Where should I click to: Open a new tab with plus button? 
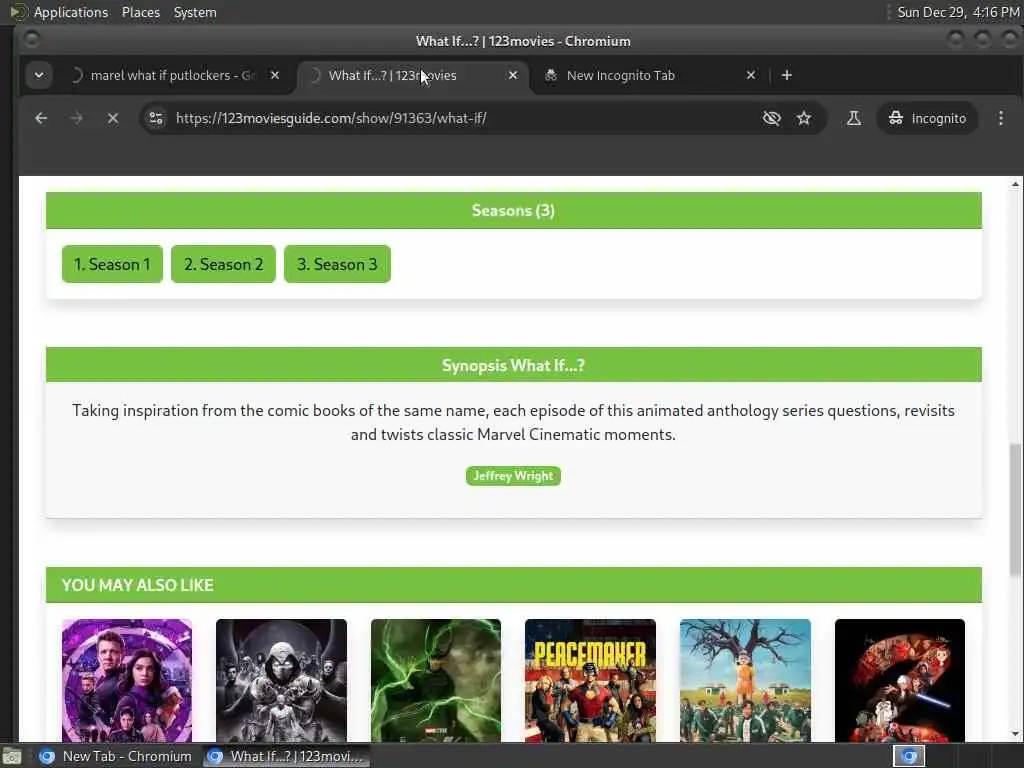787,75
